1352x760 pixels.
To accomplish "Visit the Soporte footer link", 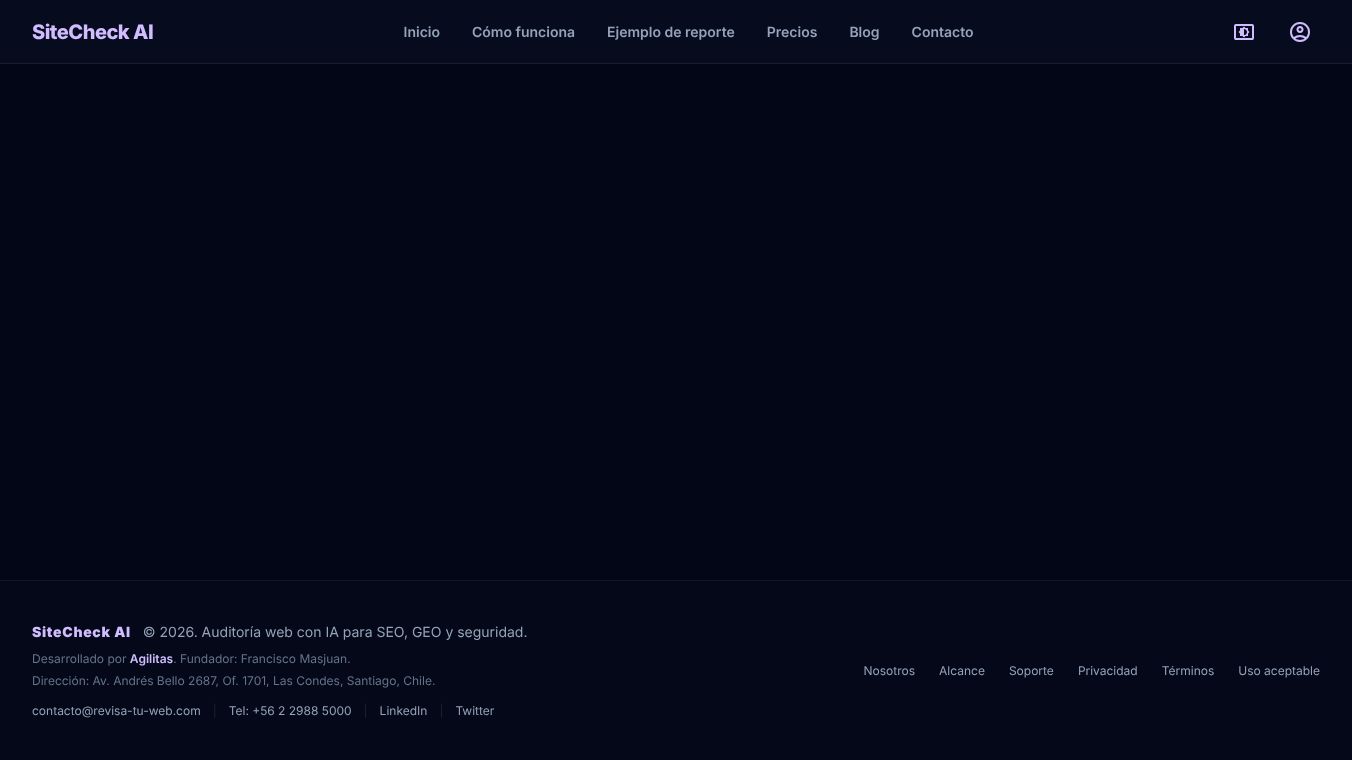I will (x=1031, y=671).
